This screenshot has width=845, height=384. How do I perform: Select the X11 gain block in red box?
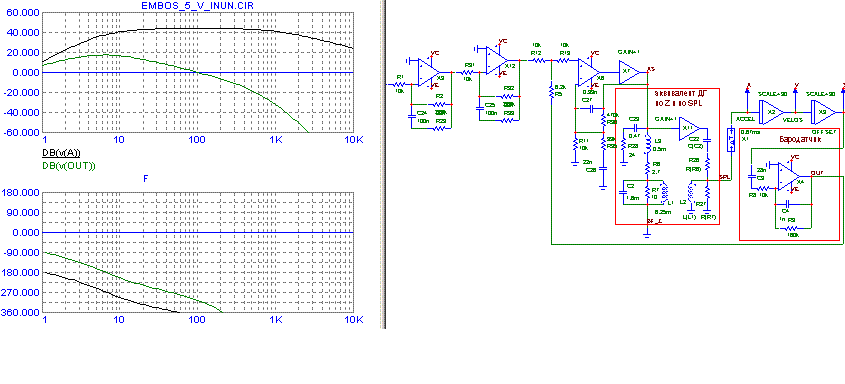pyautogui.click(x=690, y=129)
